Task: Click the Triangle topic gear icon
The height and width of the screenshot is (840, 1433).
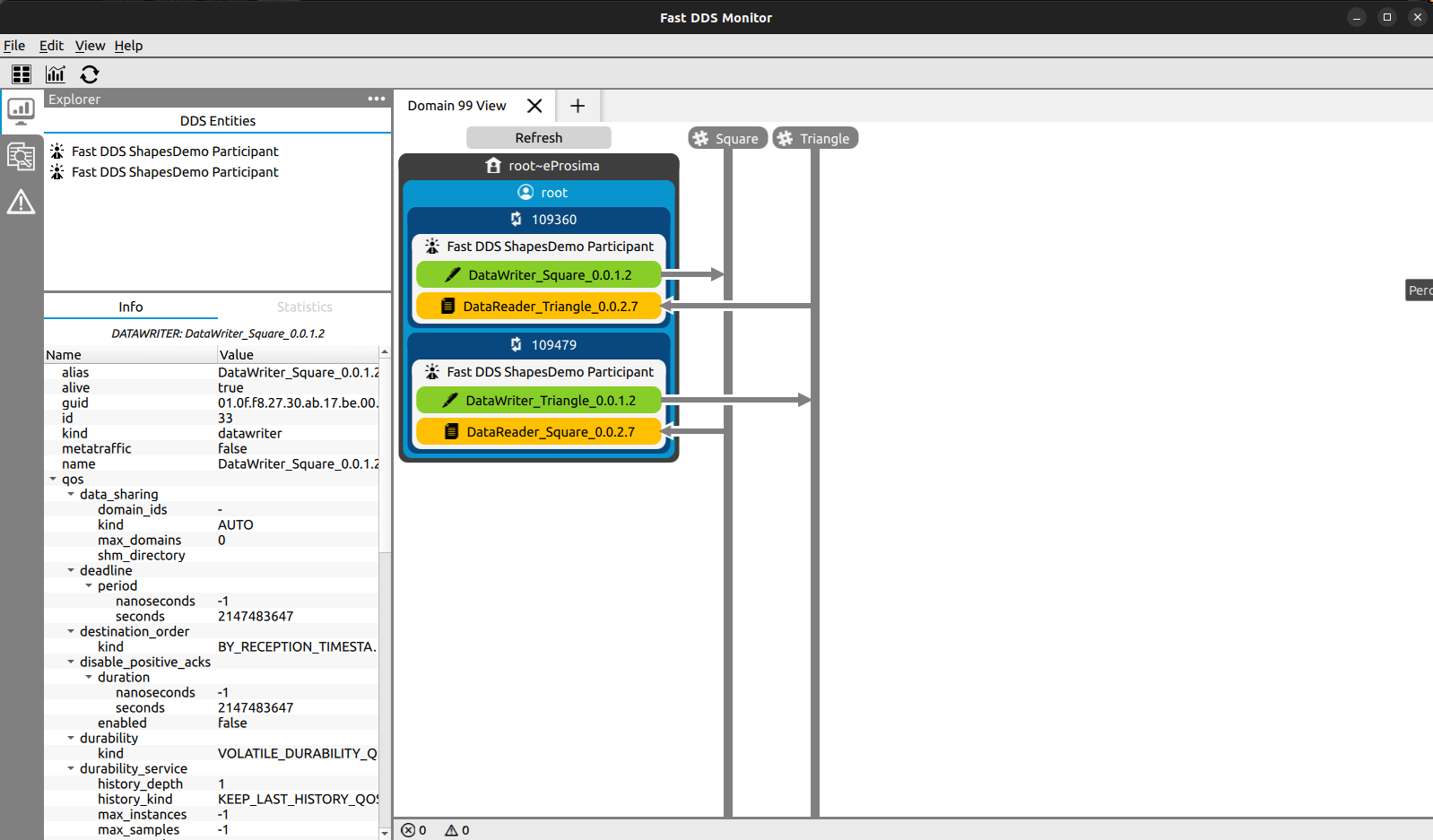Action: point(786,138)
